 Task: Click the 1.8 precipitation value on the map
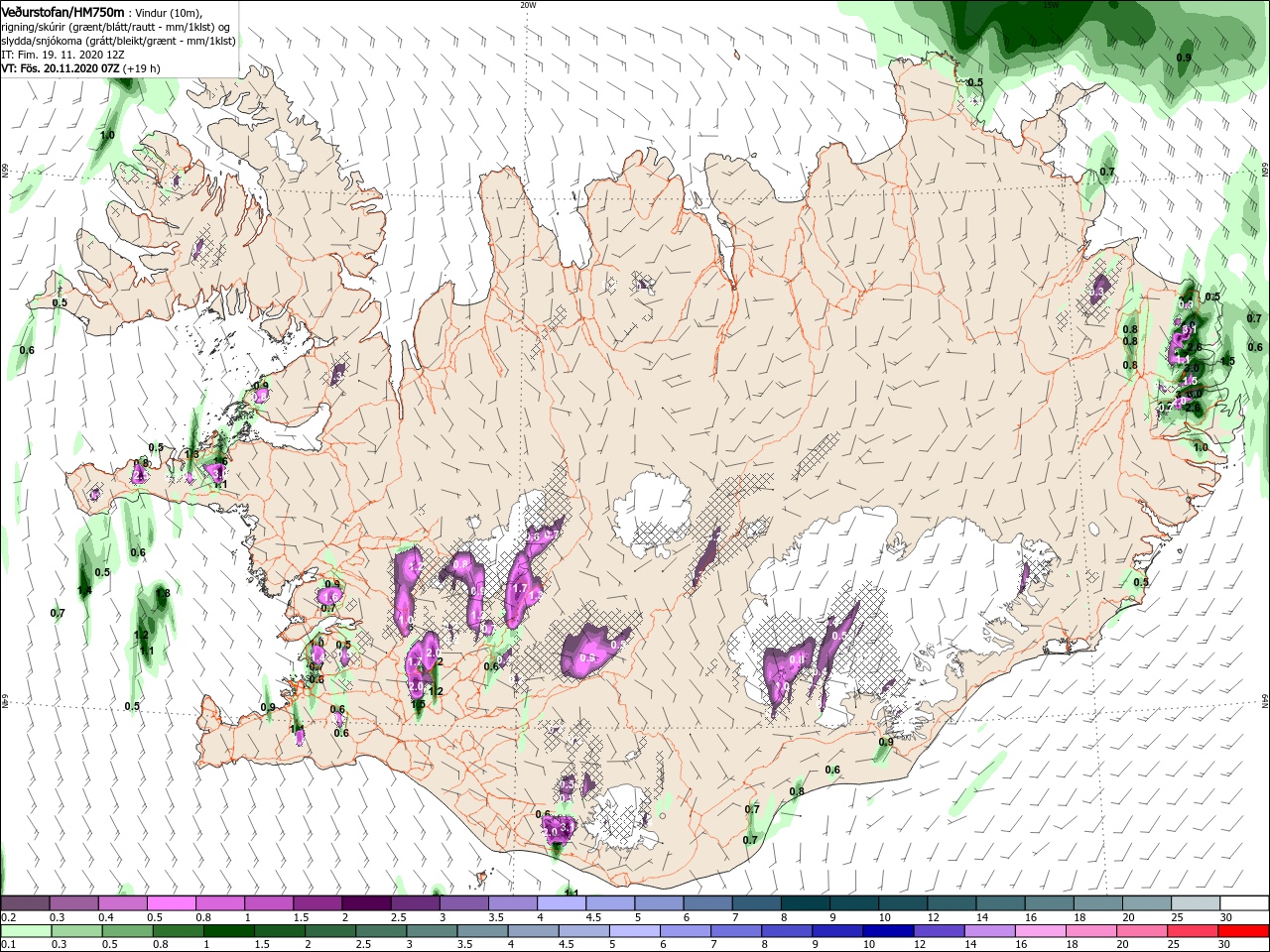[x=164, y=593]
